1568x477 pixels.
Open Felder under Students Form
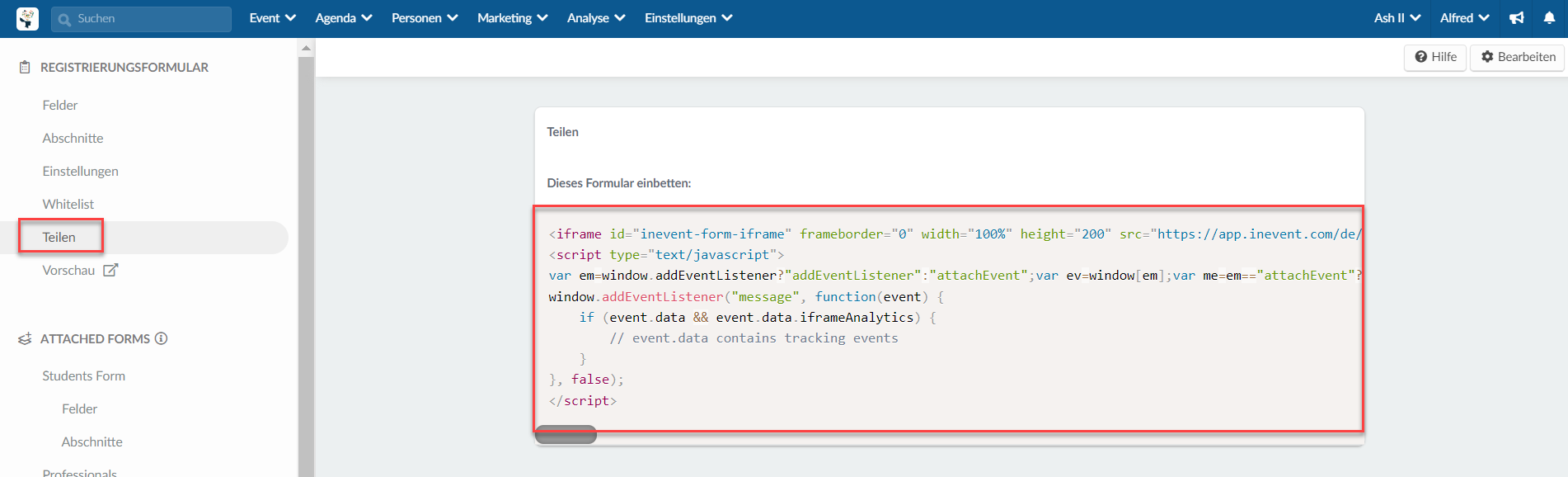(x=79, y=409)
